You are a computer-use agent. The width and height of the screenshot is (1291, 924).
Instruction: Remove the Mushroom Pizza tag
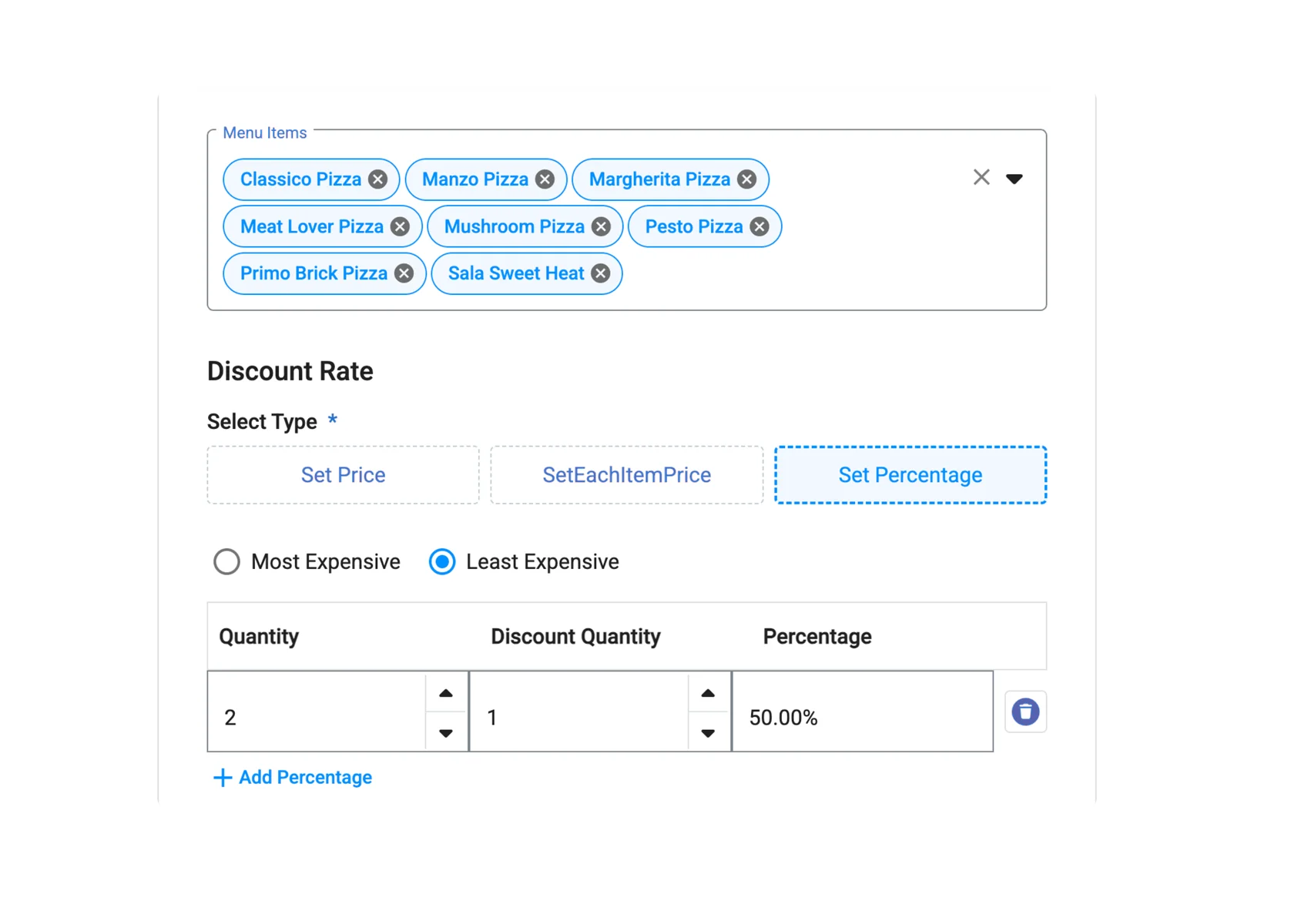[x=601, y=226]
